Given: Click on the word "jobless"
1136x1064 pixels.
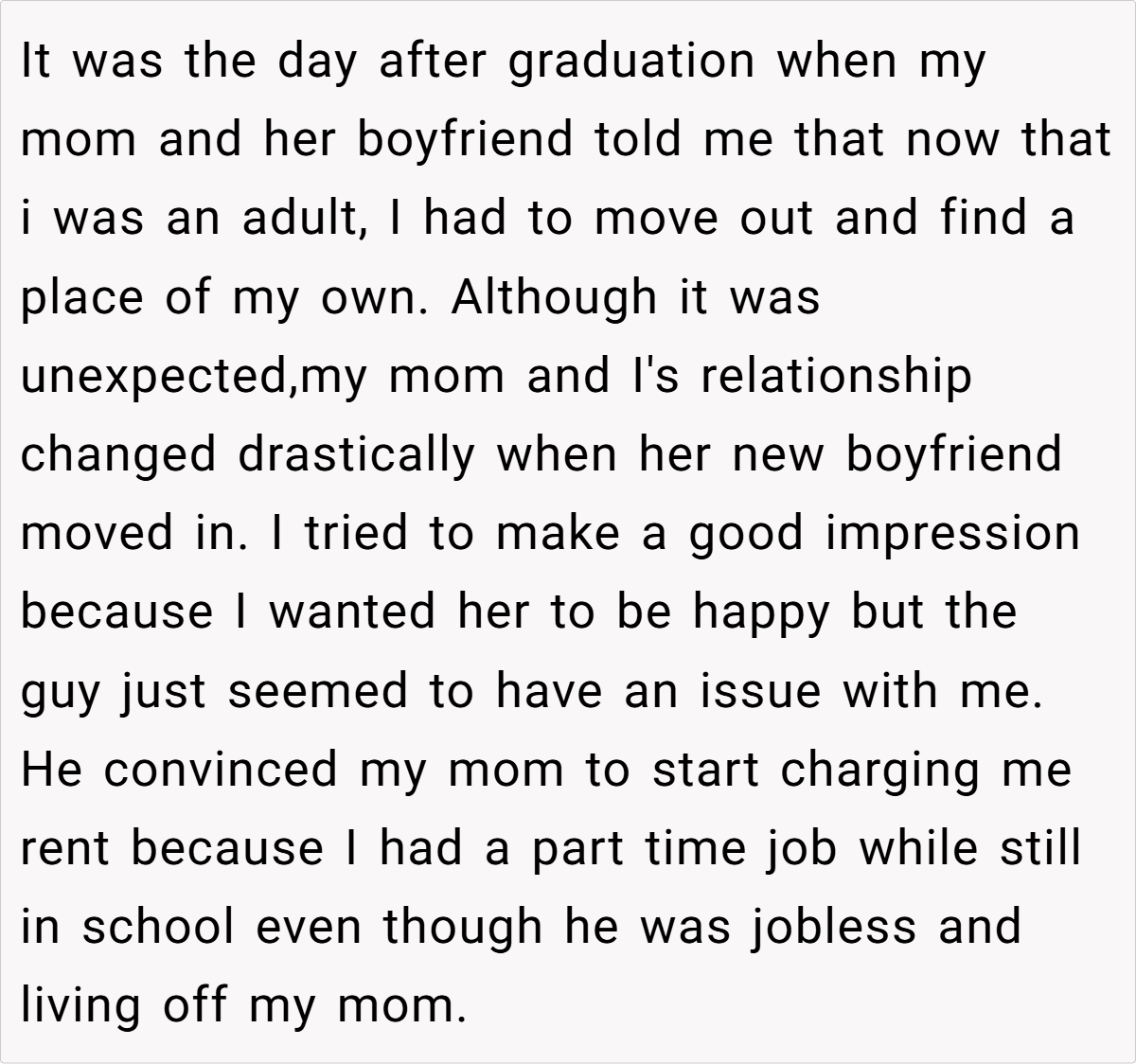Looking at the screenshot, I should coord(834,926).
